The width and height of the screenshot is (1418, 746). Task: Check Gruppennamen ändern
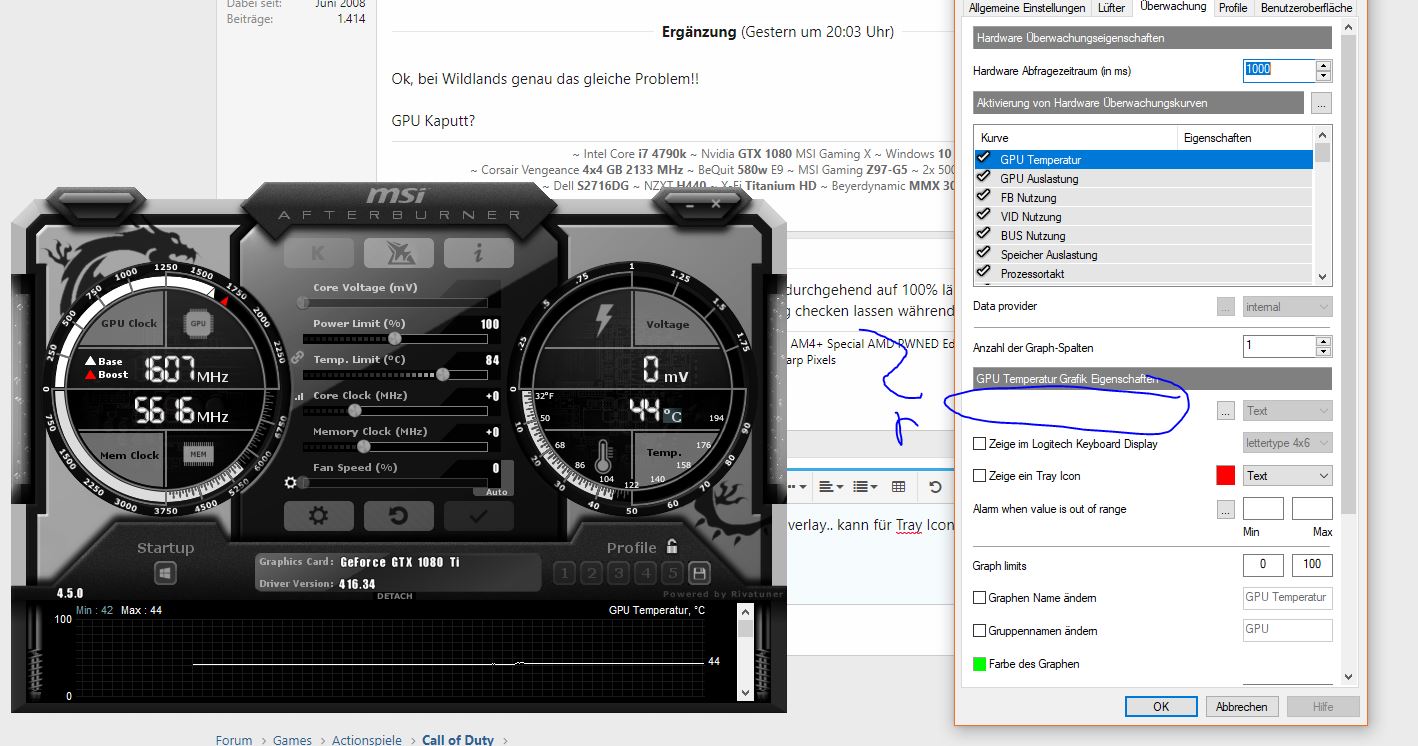980,631
